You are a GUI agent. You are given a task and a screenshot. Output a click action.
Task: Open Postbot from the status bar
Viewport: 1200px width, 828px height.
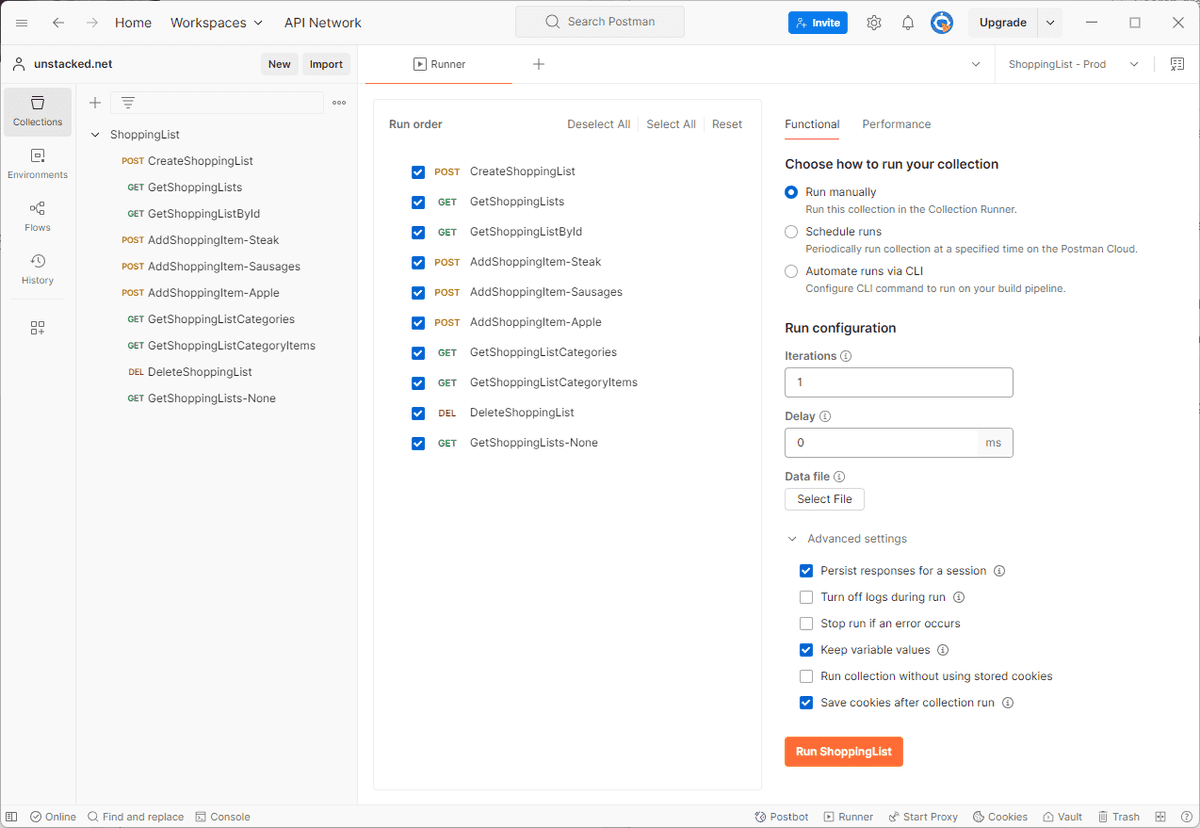(781, 816)
